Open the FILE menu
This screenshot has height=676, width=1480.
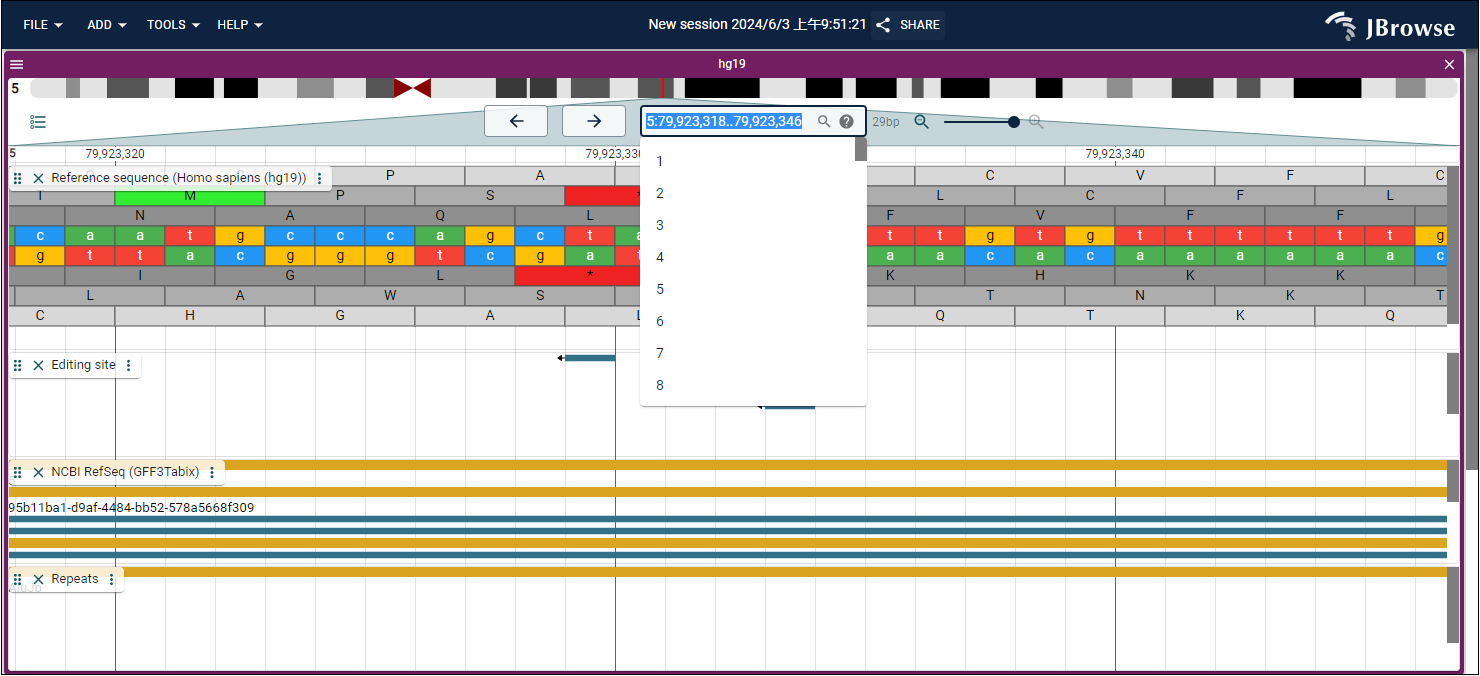tap(43, 25)
